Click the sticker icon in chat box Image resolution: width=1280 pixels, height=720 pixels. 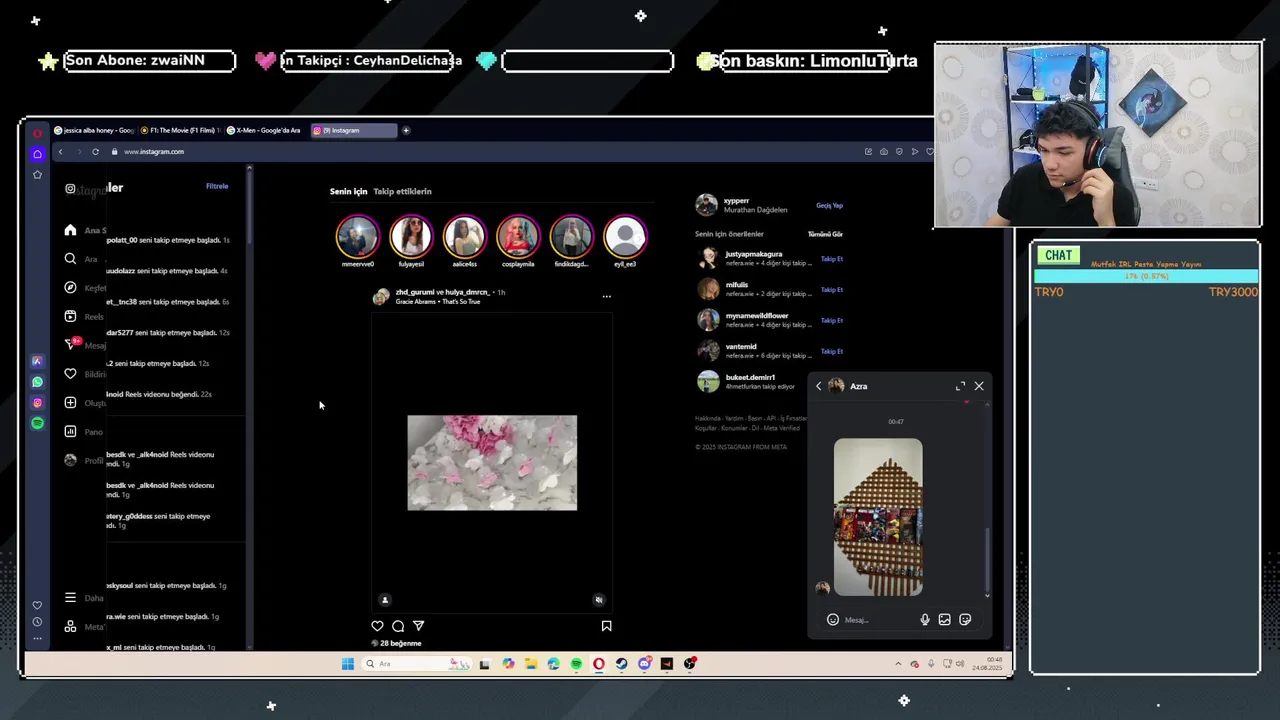[x=965, y=620]
